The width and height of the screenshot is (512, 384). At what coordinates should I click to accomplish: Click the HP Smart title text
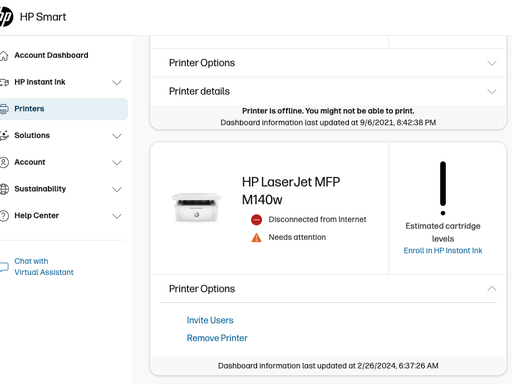pos(43,17)
